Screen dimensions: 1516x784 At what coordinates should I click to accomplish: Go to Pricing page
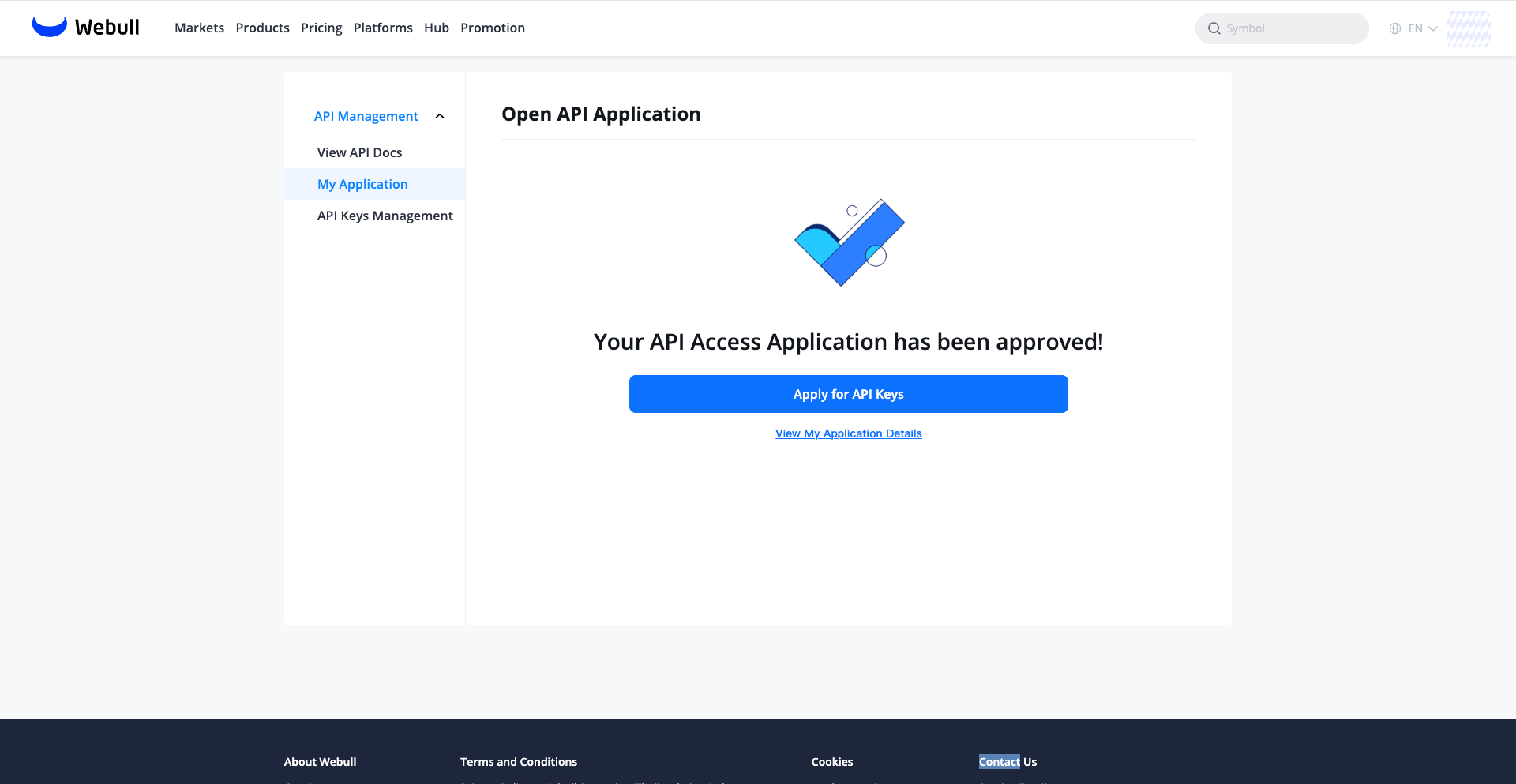point(321,28)
